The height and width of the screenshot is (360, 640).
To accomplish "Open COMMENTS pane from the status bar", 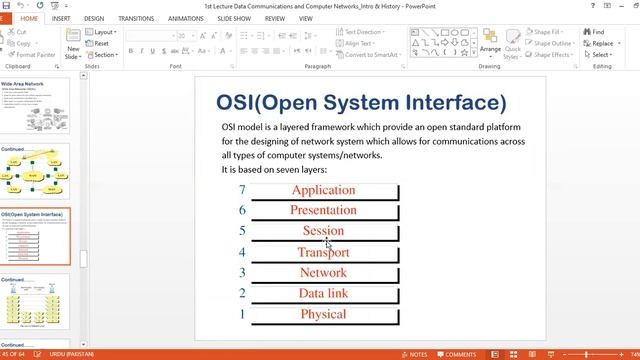I will coord(457,354).
